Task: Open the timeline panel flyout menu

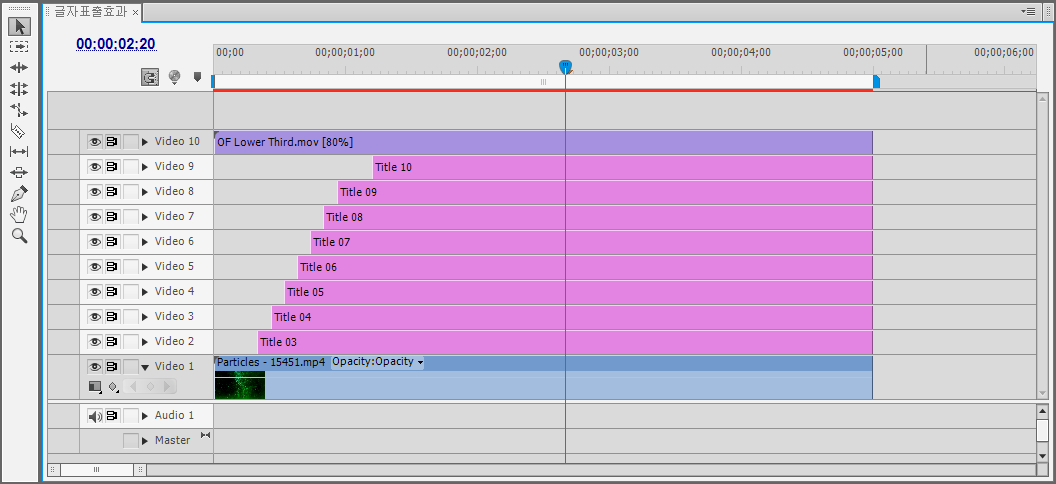Action: [1028, 11]
